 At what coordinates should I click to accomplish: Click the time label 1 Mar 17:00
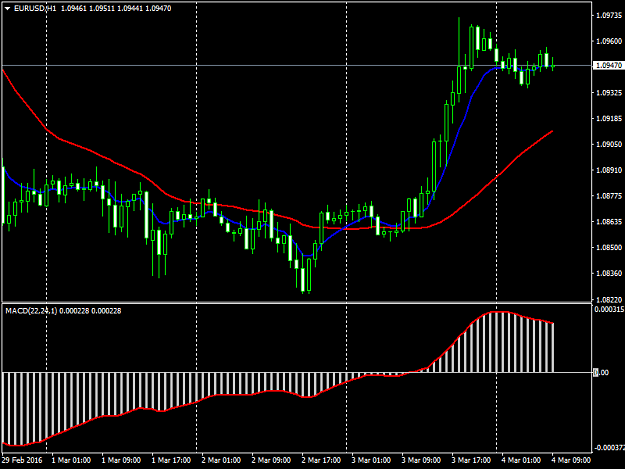171,460
